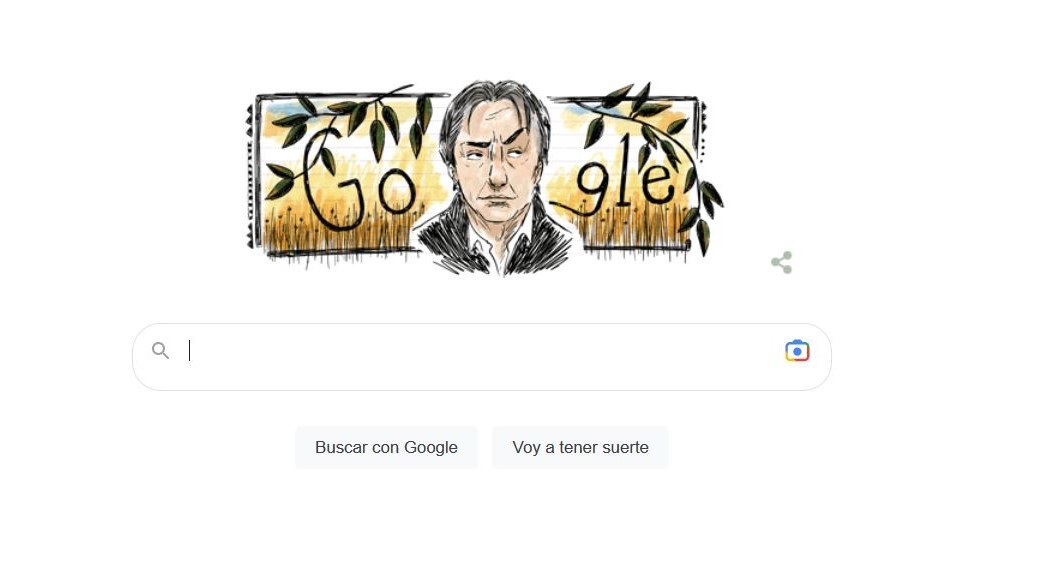Click middle of the search bar
Viewport: 1054px width, 579px height.
[x=482, y=357]
